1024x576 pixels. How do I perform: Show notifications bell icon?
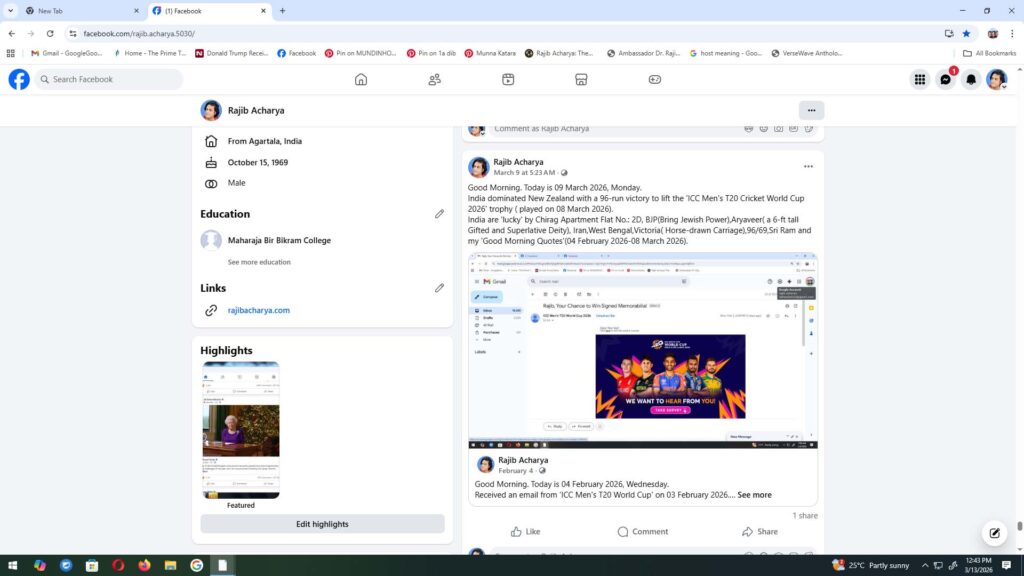point(970,80)
